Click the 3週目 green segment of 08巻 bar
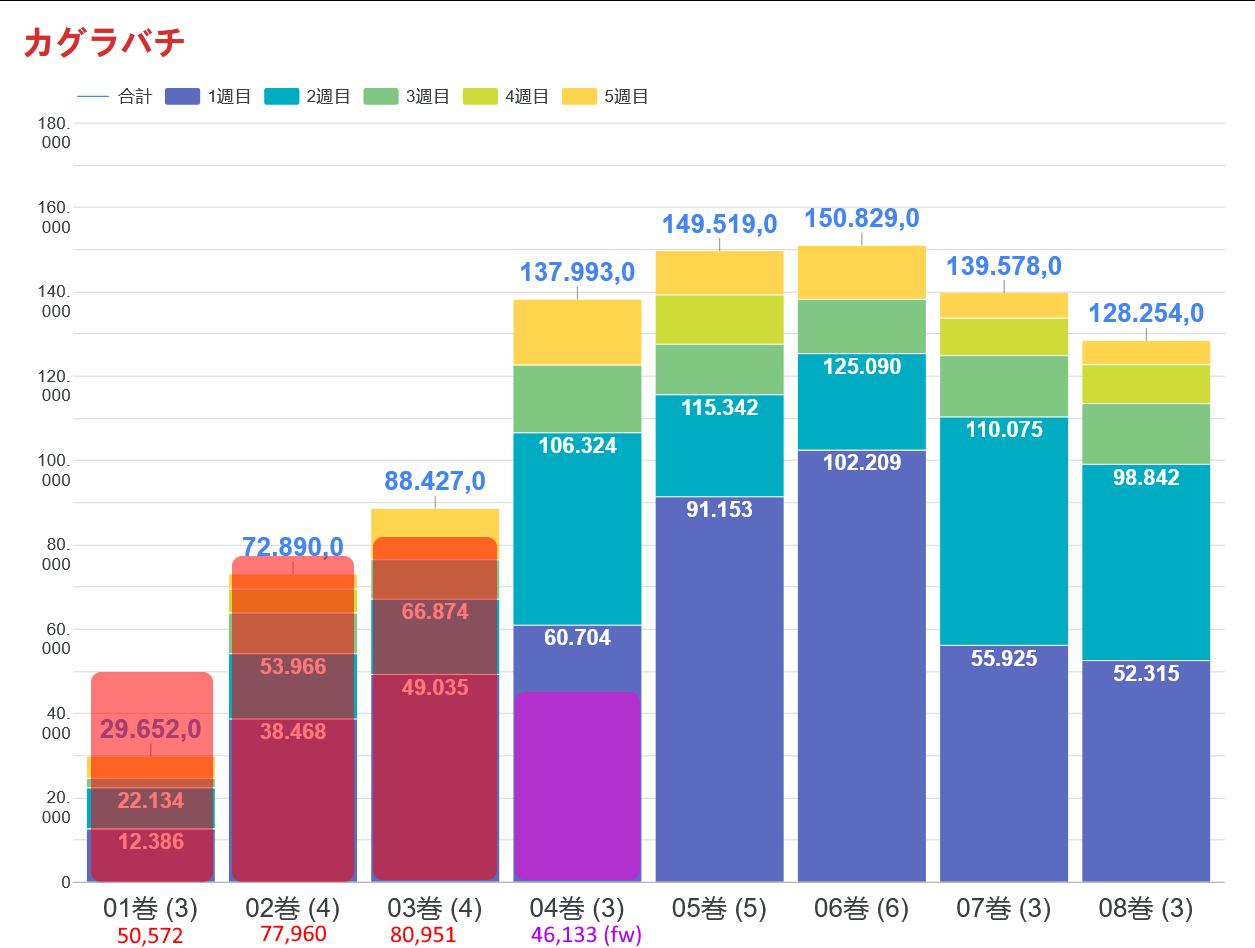The width and height of the screenshot is (1255, 948). 1146,433
